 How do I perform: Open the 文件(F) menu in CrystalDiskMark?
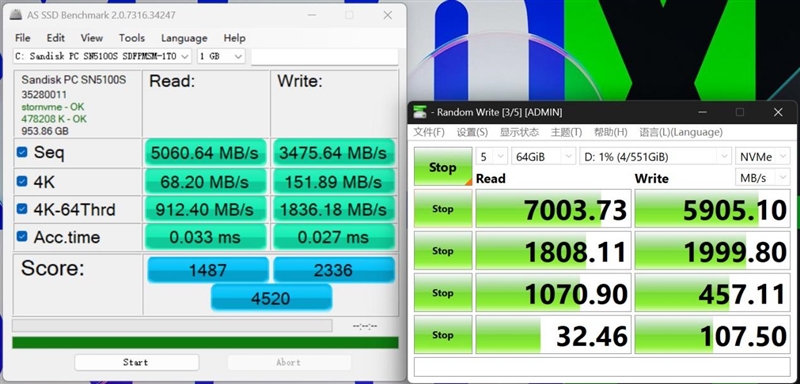pyautogui.click(x=429, y=133)
